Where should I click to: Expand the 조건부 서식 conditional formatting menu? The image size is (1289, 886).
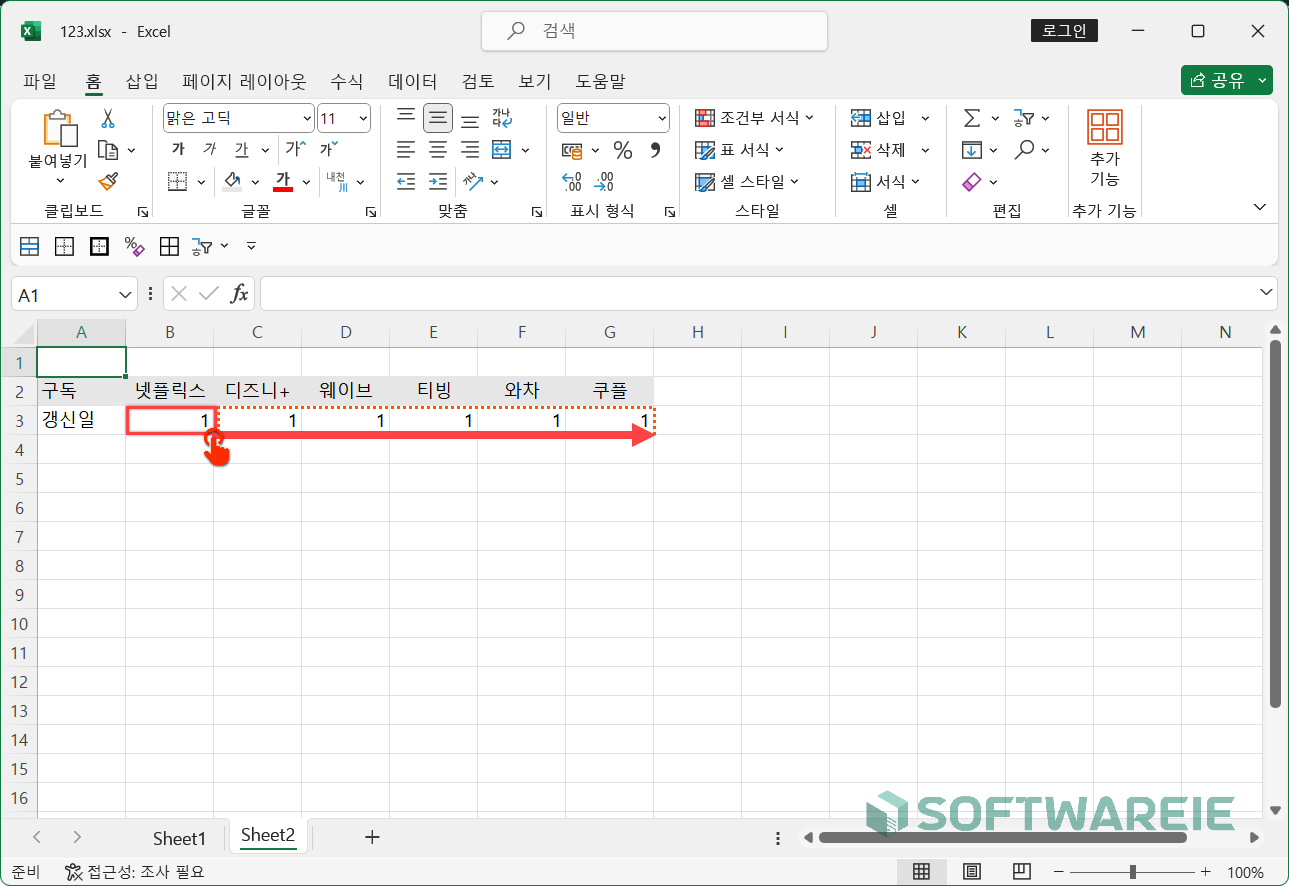tap(755, 118)
